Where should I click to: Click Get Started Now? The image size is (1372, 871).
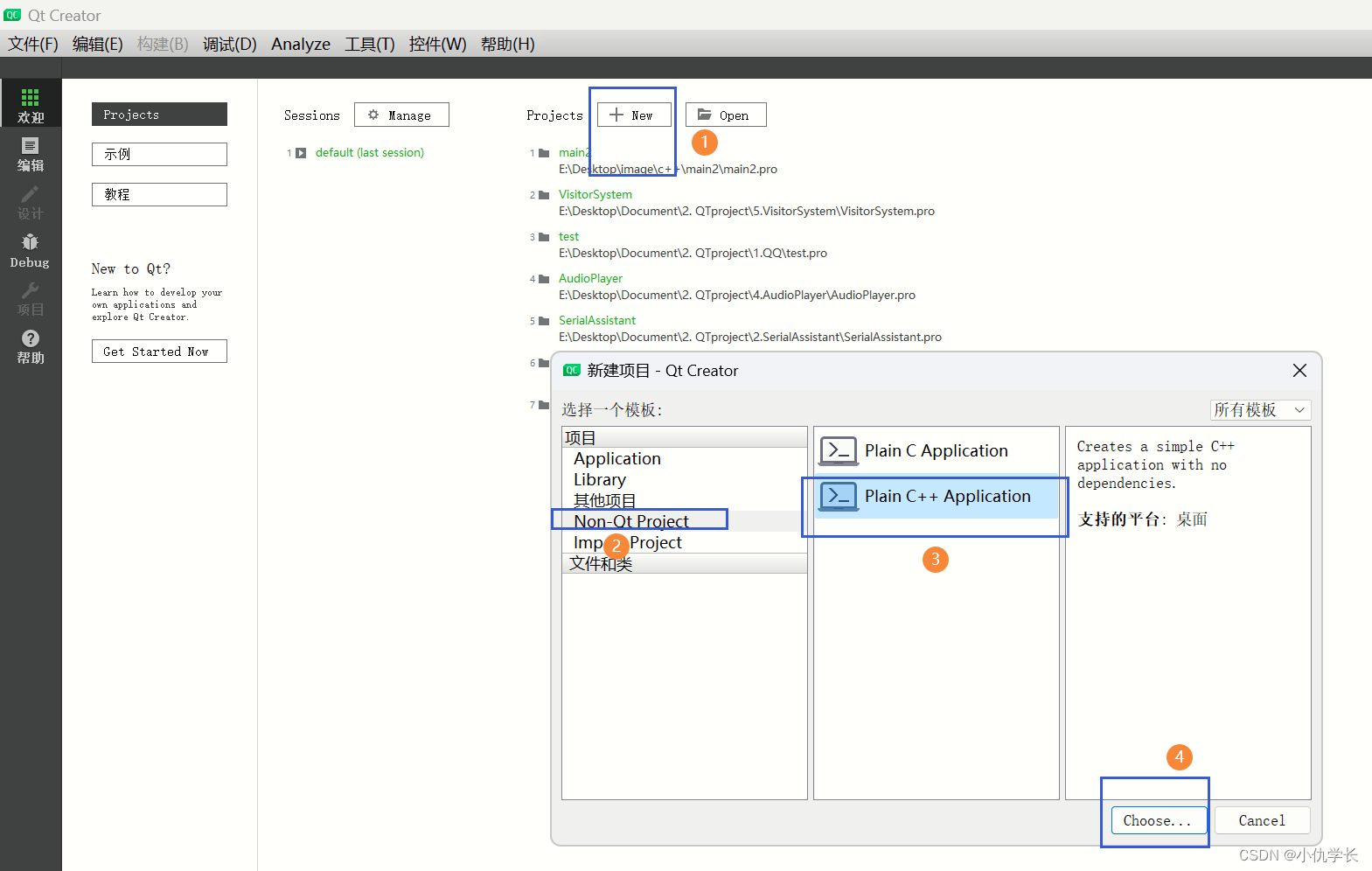(159, 351)
